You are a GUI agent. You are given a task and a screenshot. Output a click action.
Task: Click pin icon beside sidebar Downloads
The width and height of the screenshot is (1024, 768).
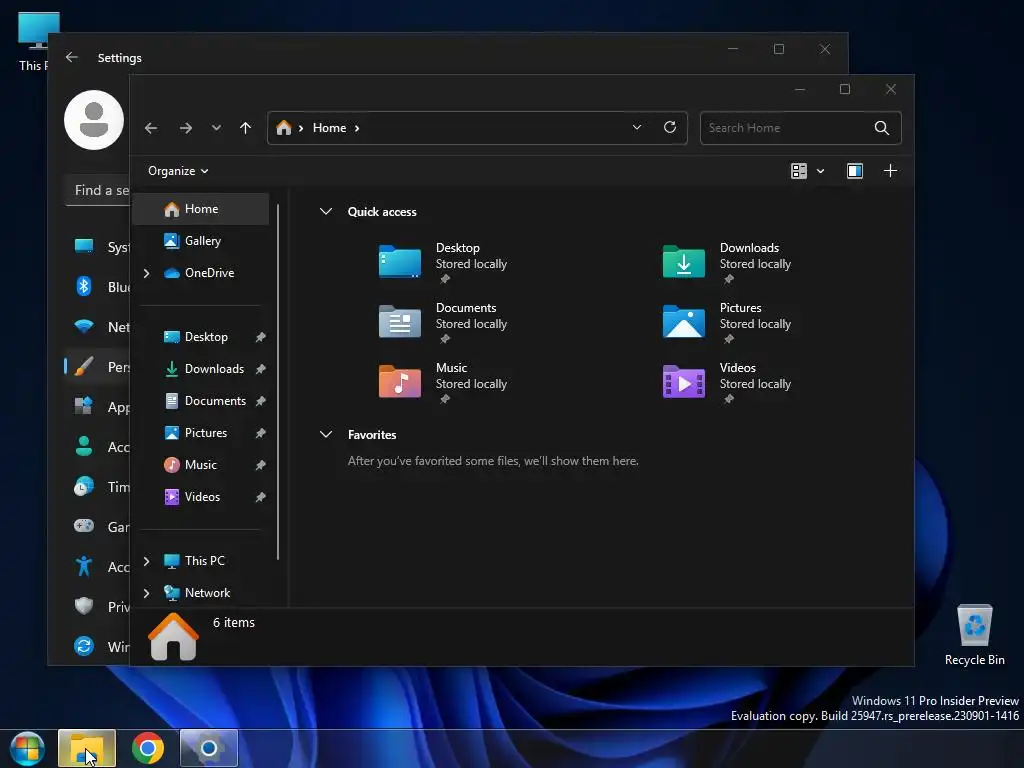click(x=261, y=369)
